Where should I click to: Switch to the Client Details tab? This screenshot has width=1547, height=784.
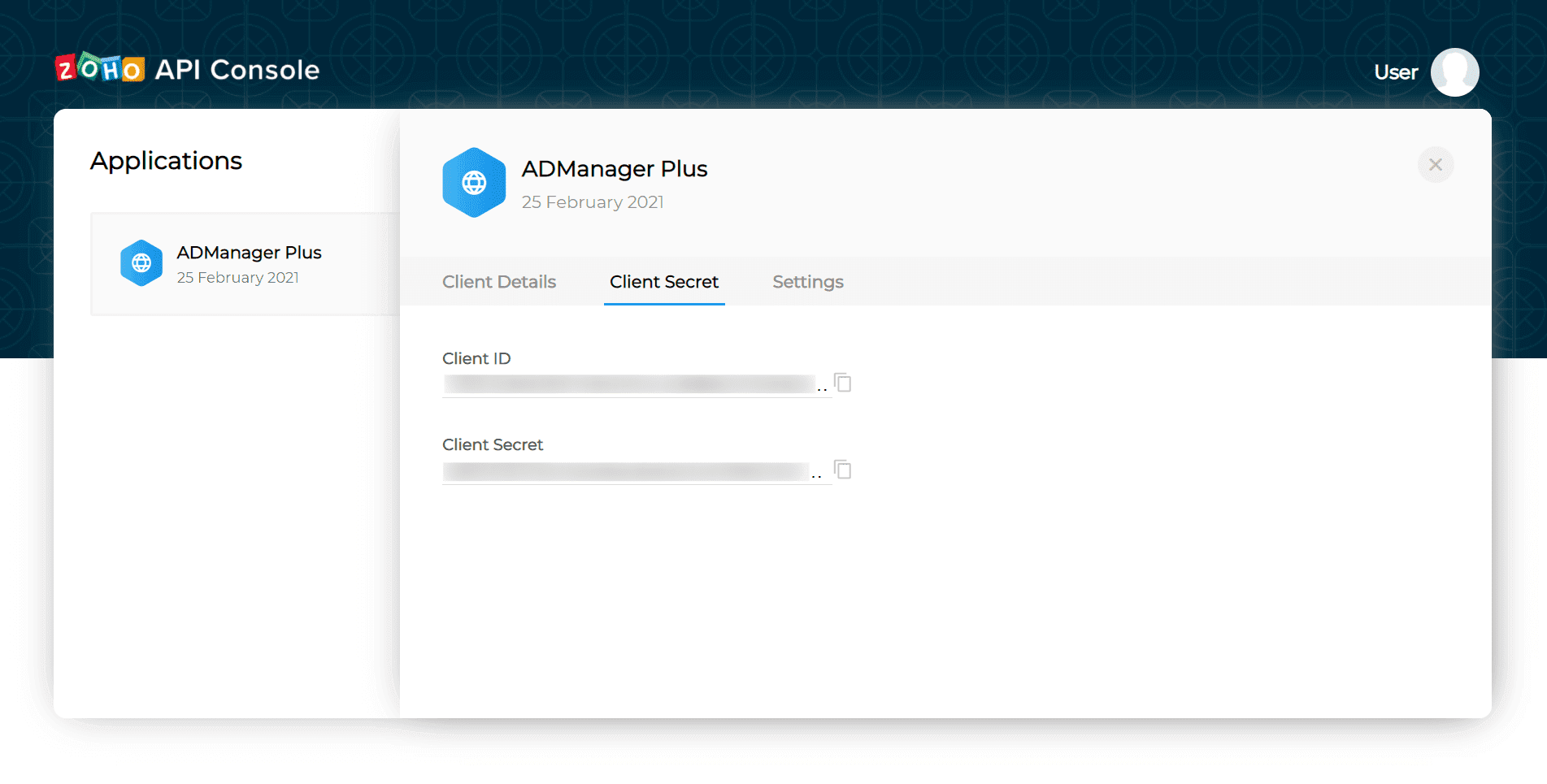[499, 282]
